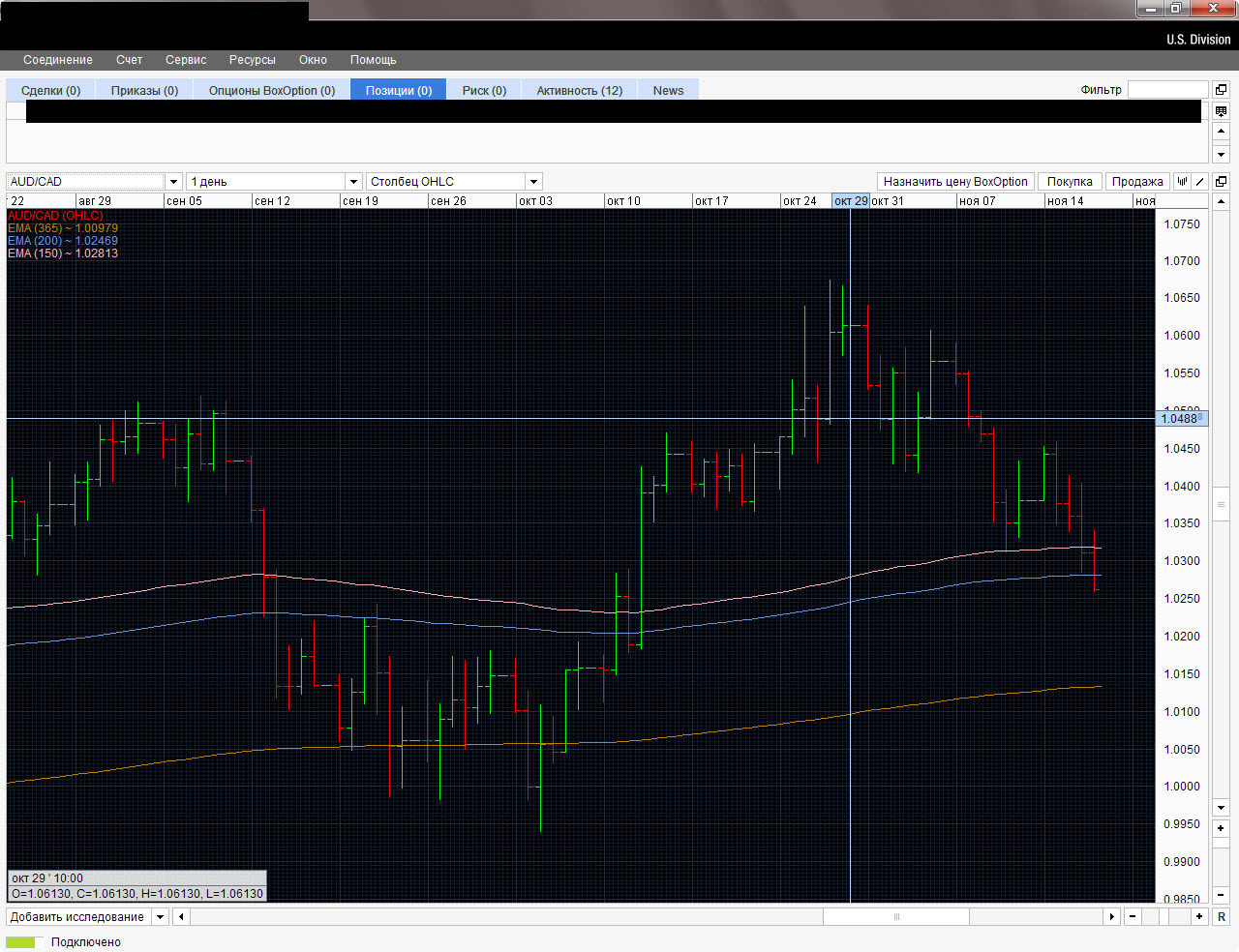Move the positions list up with the arrow
The width and height of the screenshot is (1239, 952).
pos(1221,131)
